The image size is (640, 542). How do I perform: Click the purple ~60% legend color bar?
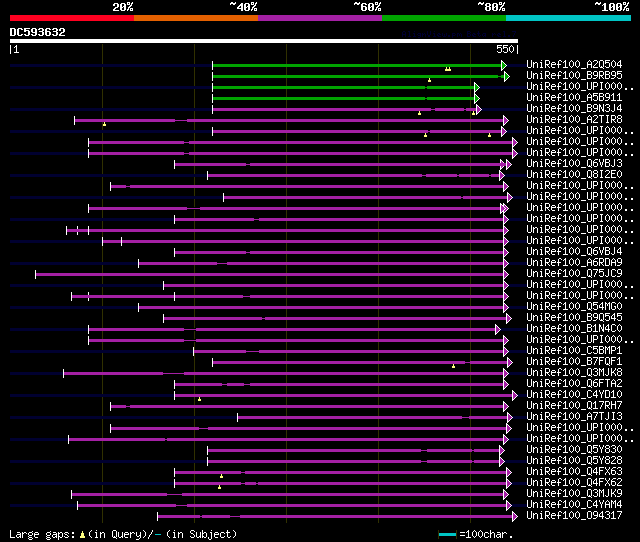(320, 18)
